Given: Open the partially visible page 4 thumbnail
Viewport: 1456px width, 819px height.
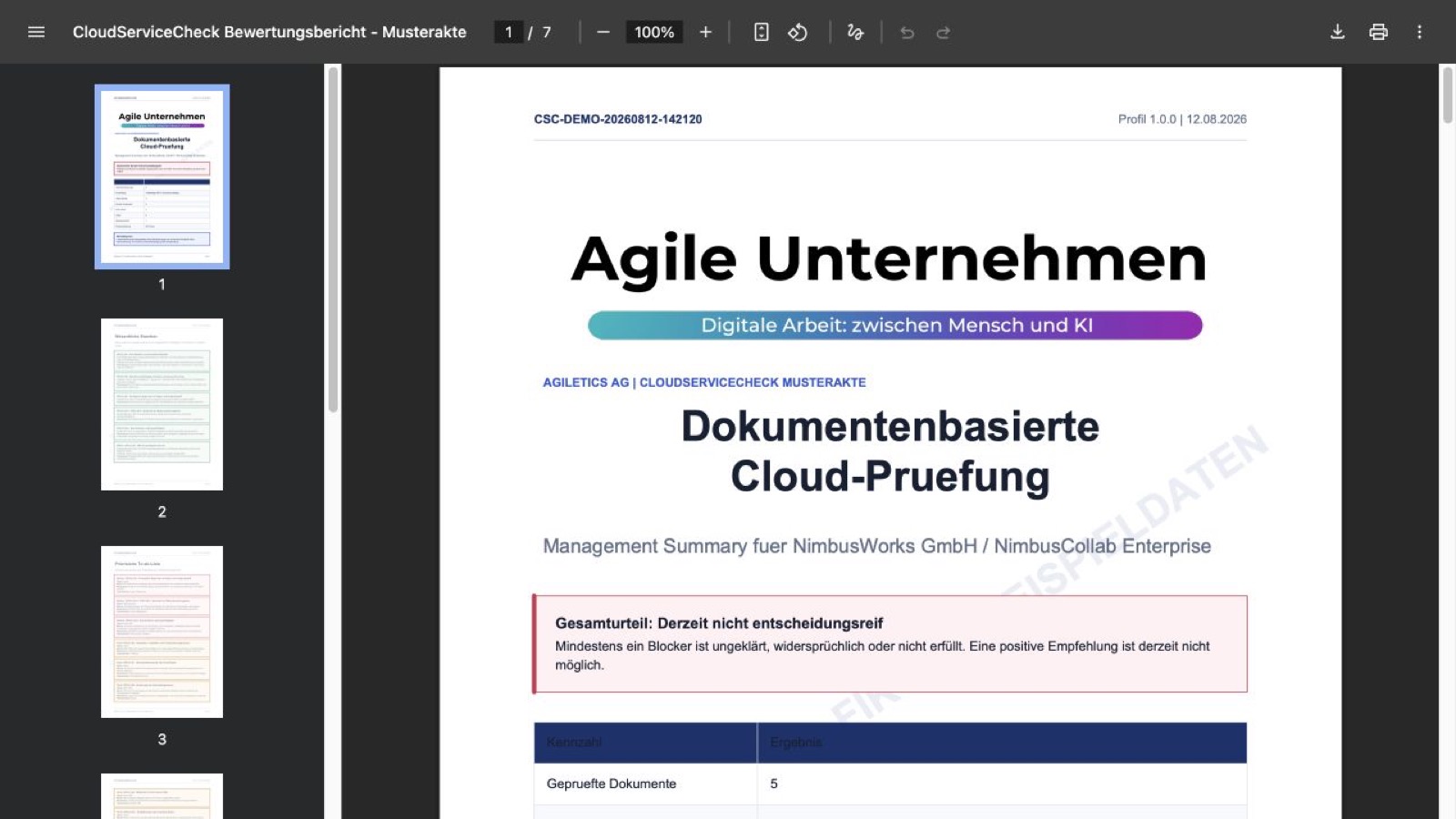Looking at the screenshot, I should coord(162,796).
